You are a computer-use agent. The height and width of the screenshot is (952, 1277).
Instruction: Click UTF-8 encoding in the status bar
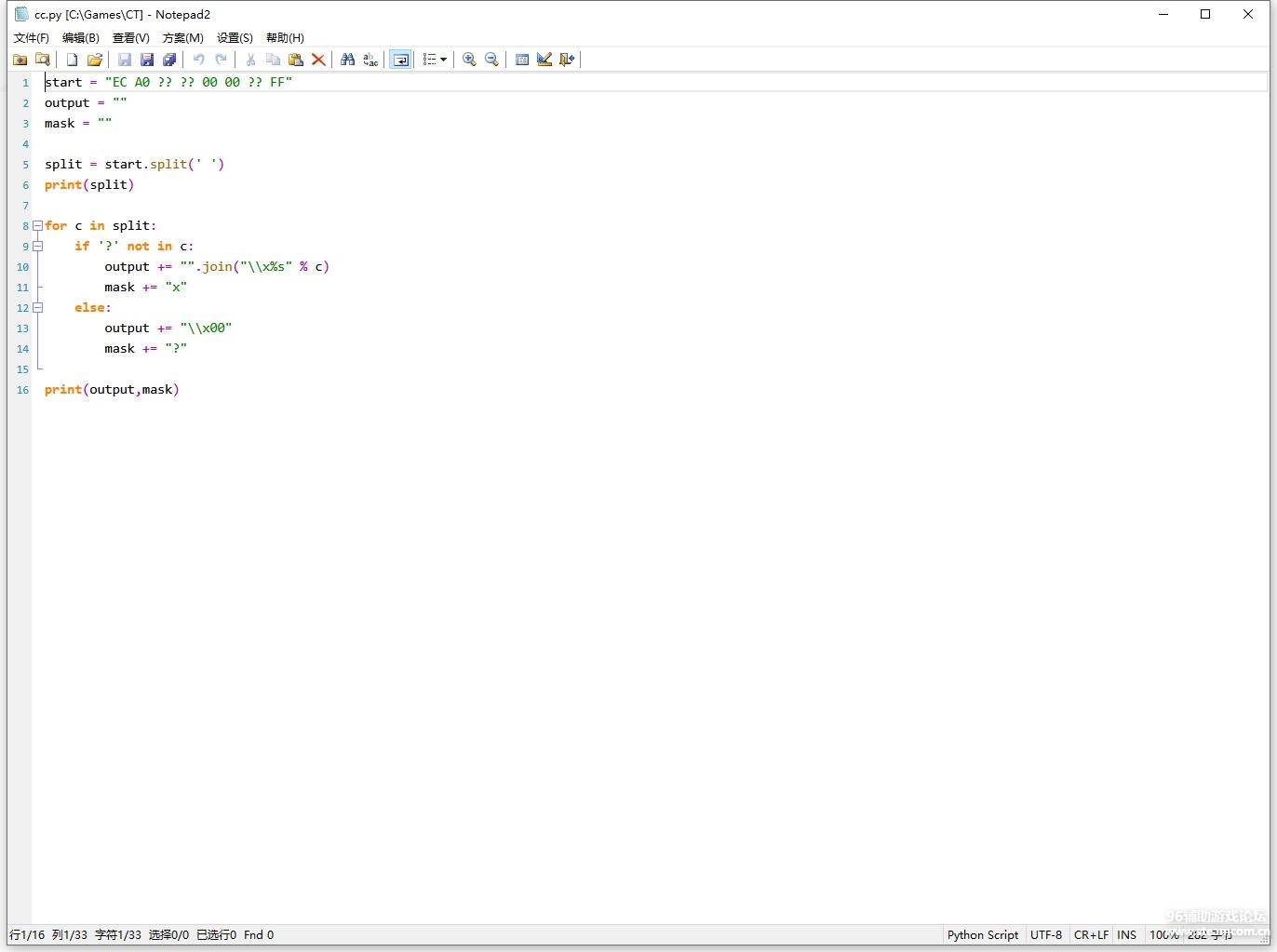coord(1045,934)
